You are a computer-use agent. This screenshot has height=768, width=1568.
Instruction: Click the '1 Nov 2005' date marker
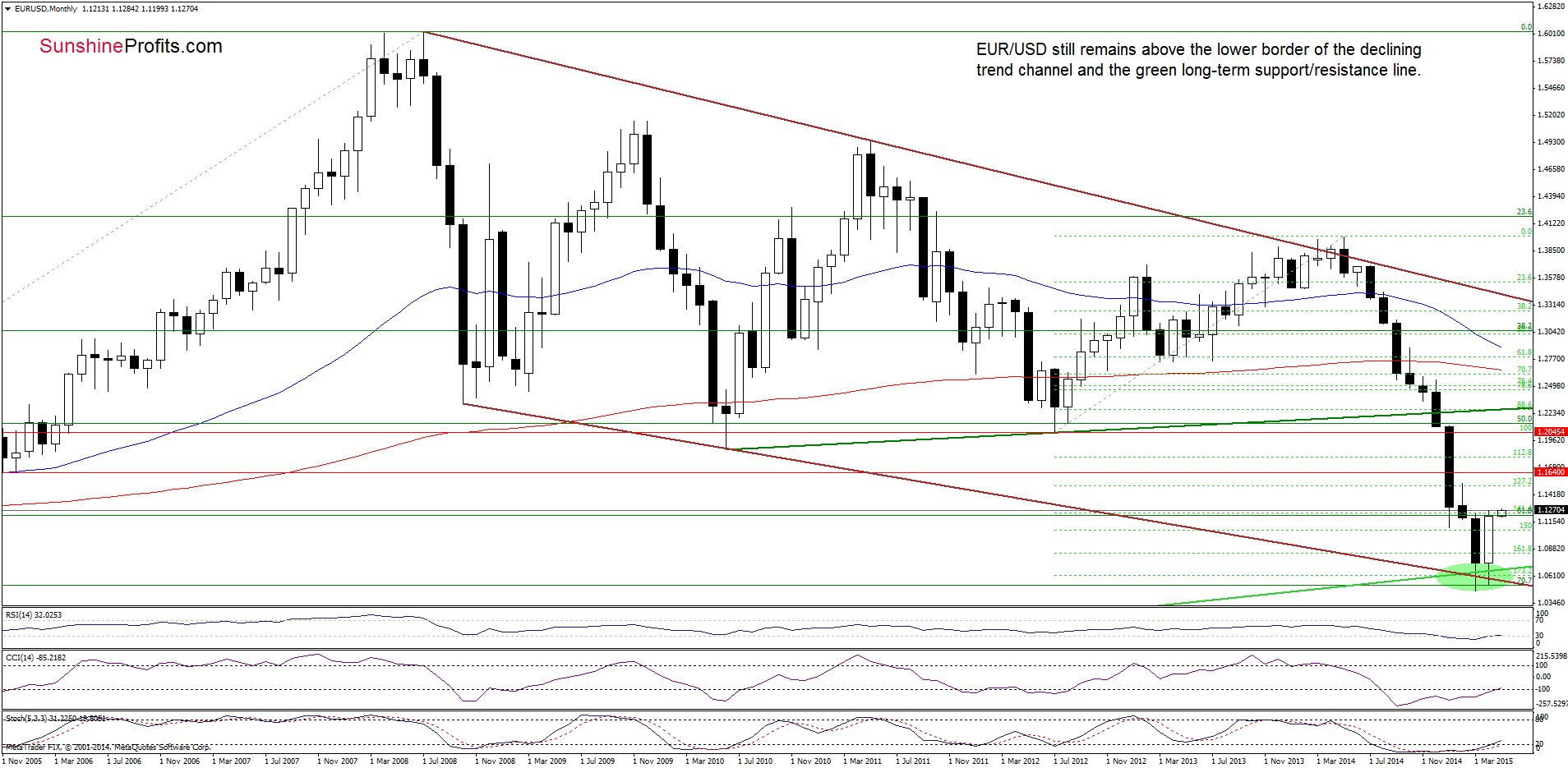coord(21,761)
